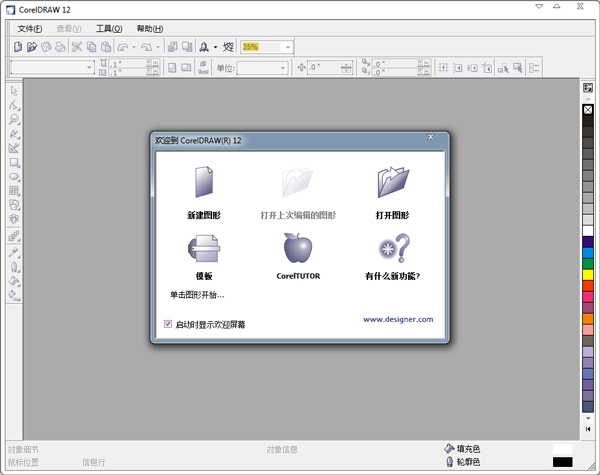
Task: Click the New document toolbar icon
Action: point(17,47)
